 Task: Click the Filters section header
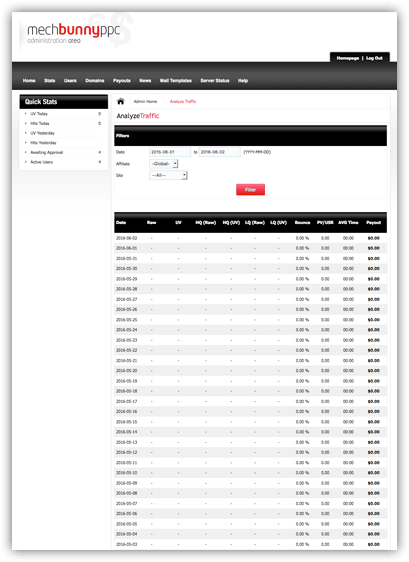(x=250, y=135)
